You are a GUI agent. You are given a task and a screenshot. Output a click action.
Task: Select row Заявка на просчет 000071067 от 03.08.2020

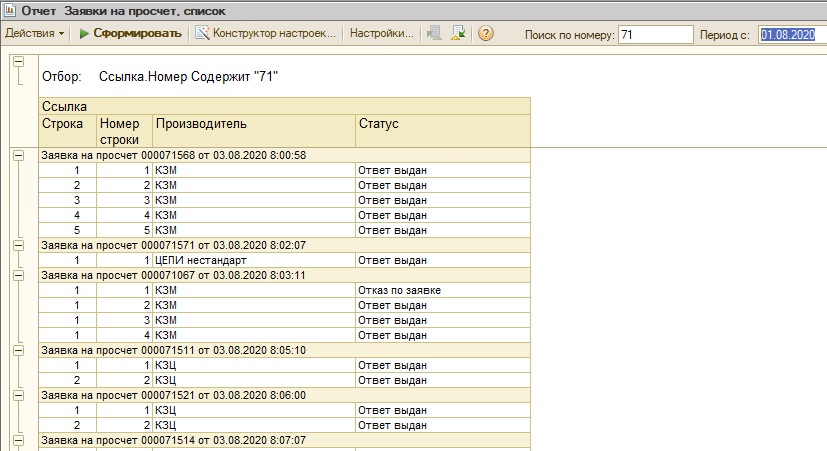point(284,275)
